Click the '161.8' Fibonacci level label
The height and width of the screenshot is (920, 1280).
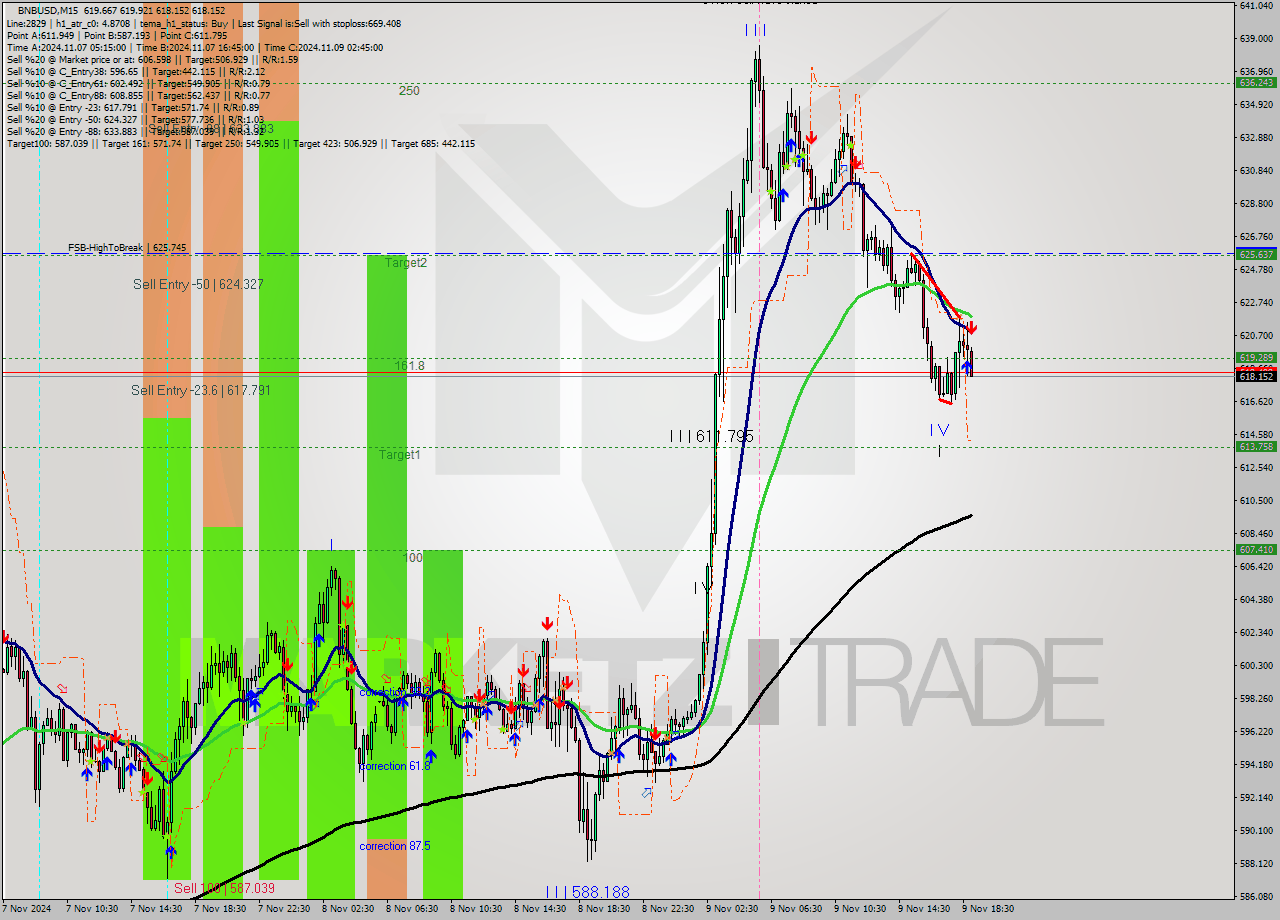(409, 366)
